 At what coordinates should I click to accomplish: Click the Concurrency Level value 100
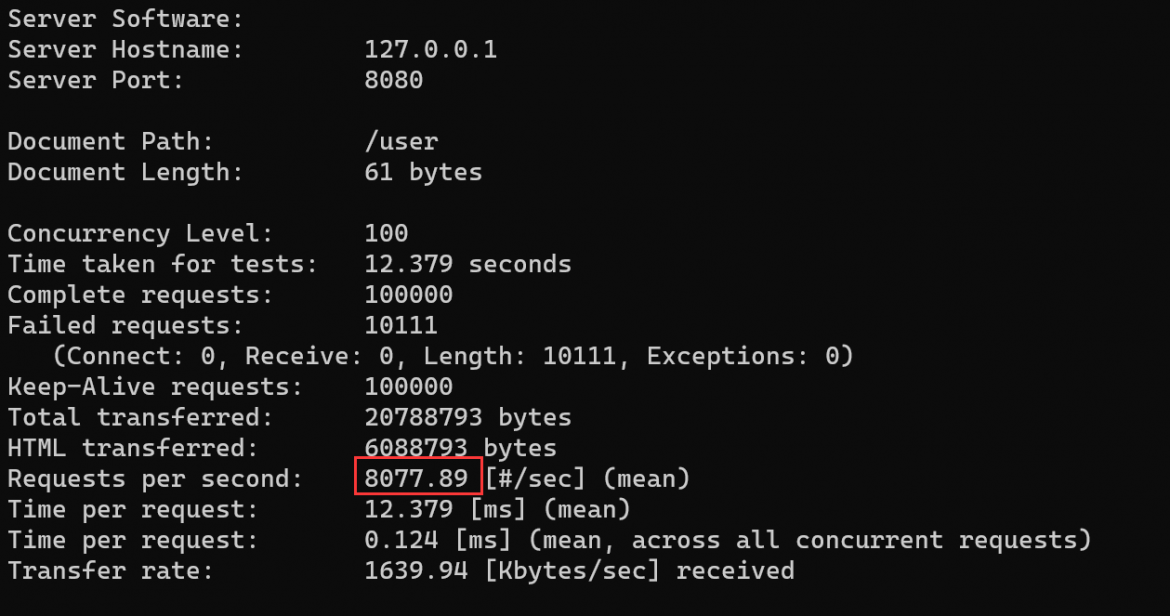click(386, 233)
